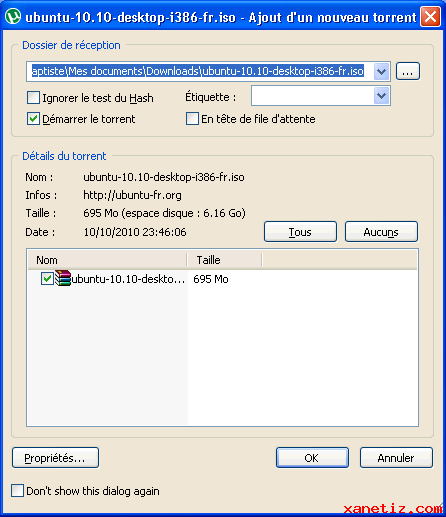Click the 695 Mo size cell in file list

tap(211, 279)
